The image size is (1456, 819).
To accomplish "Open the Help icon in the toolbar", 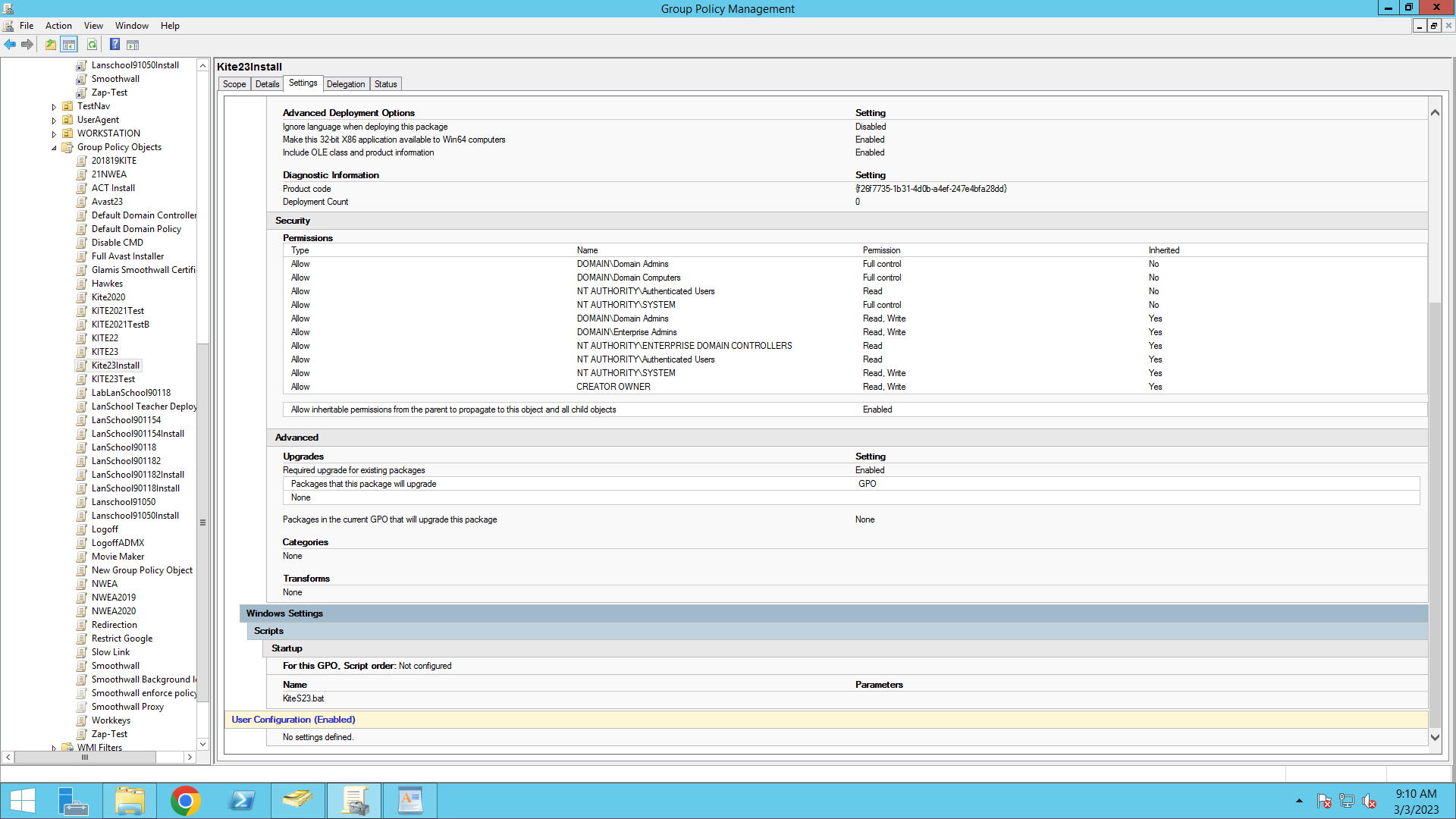I will [x=115, y=45].
